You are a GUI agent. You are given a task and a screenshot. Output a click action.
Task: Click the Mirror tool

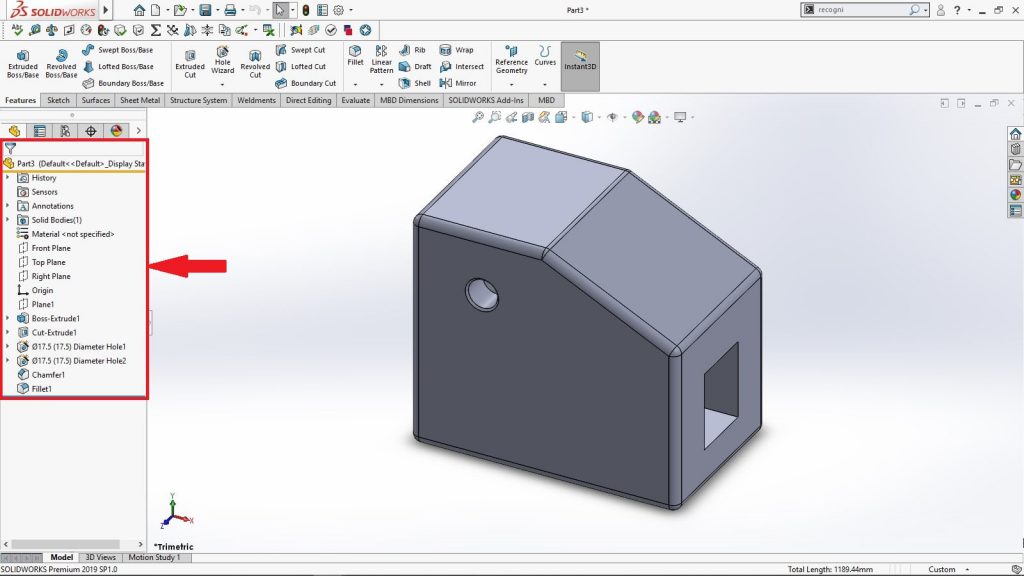(x=458, y=83)
